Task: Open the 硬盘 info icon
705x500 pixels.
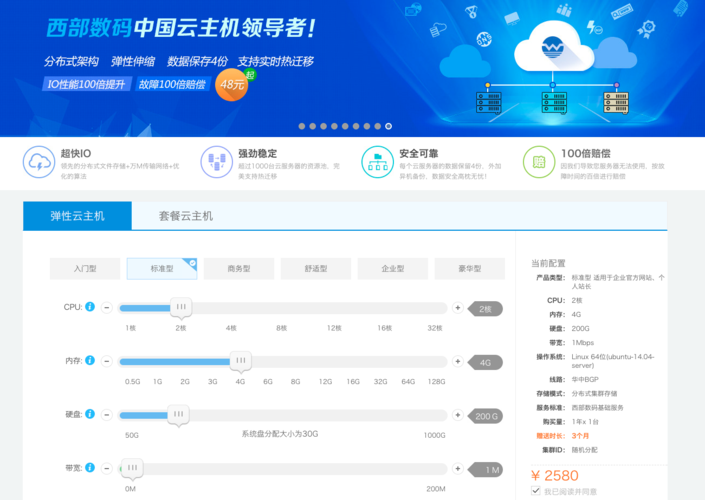Action: pos(90,414)
